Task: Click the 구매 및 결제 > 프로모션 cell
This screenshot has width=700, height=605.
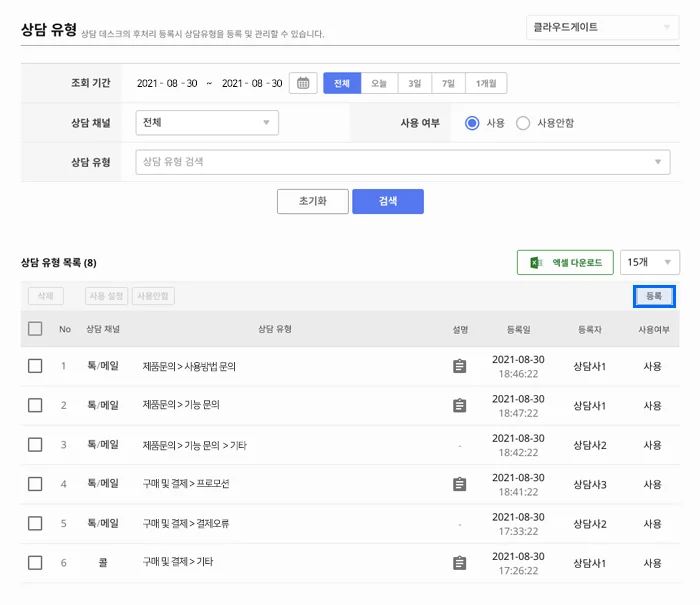Action: (186, 484)
